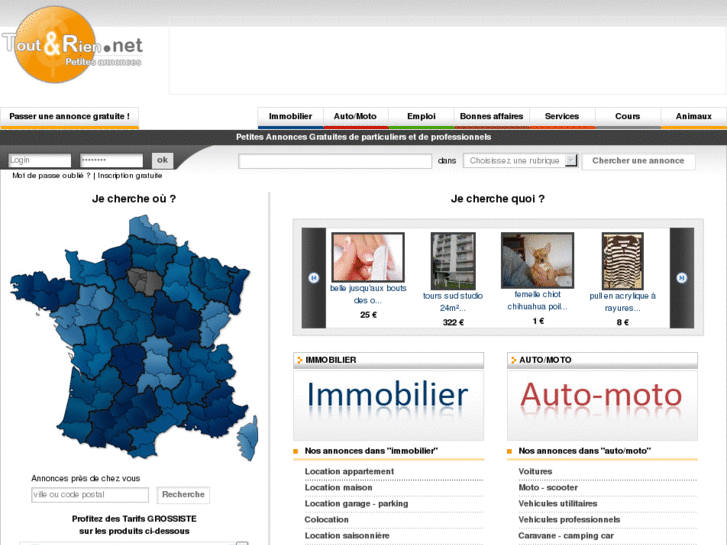Open 'belle jusqu'aux bouts des o...' listing link
The image size is (727, 545).
pos(368,294)
